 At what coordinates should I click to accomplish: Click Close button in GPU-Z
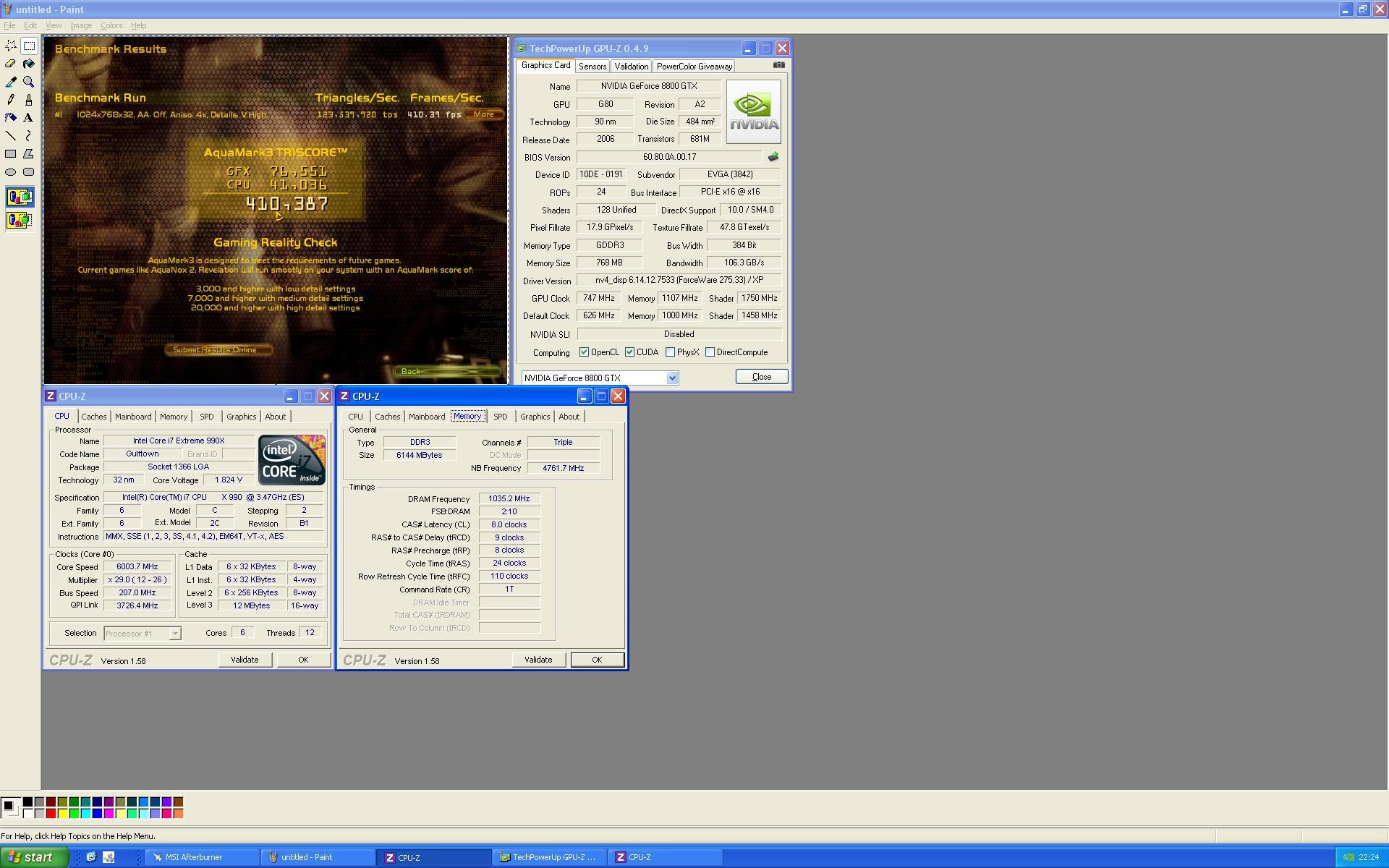point(762,377)
